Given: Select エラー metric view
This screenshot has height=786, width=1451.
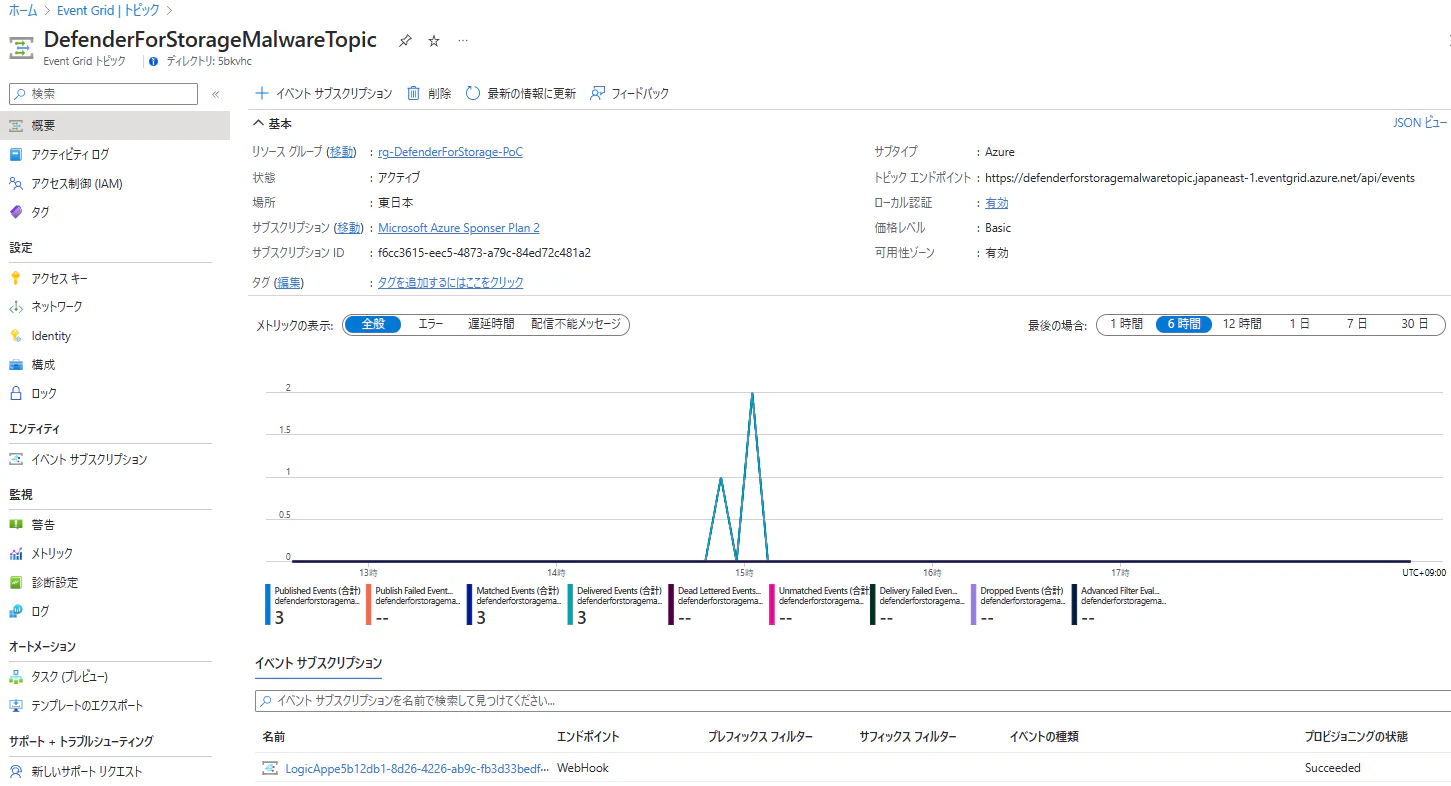Looking at the screenshot, I should click(x=430, y=324).
